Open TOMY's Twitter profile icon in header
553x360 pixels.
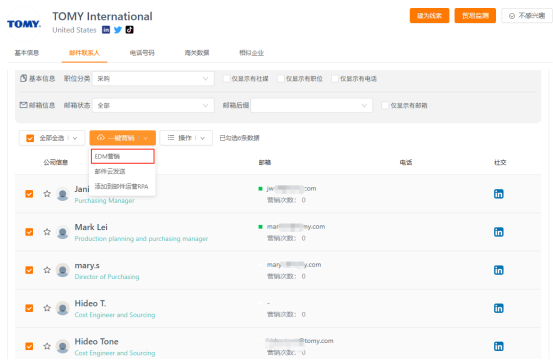click(118, 30)
